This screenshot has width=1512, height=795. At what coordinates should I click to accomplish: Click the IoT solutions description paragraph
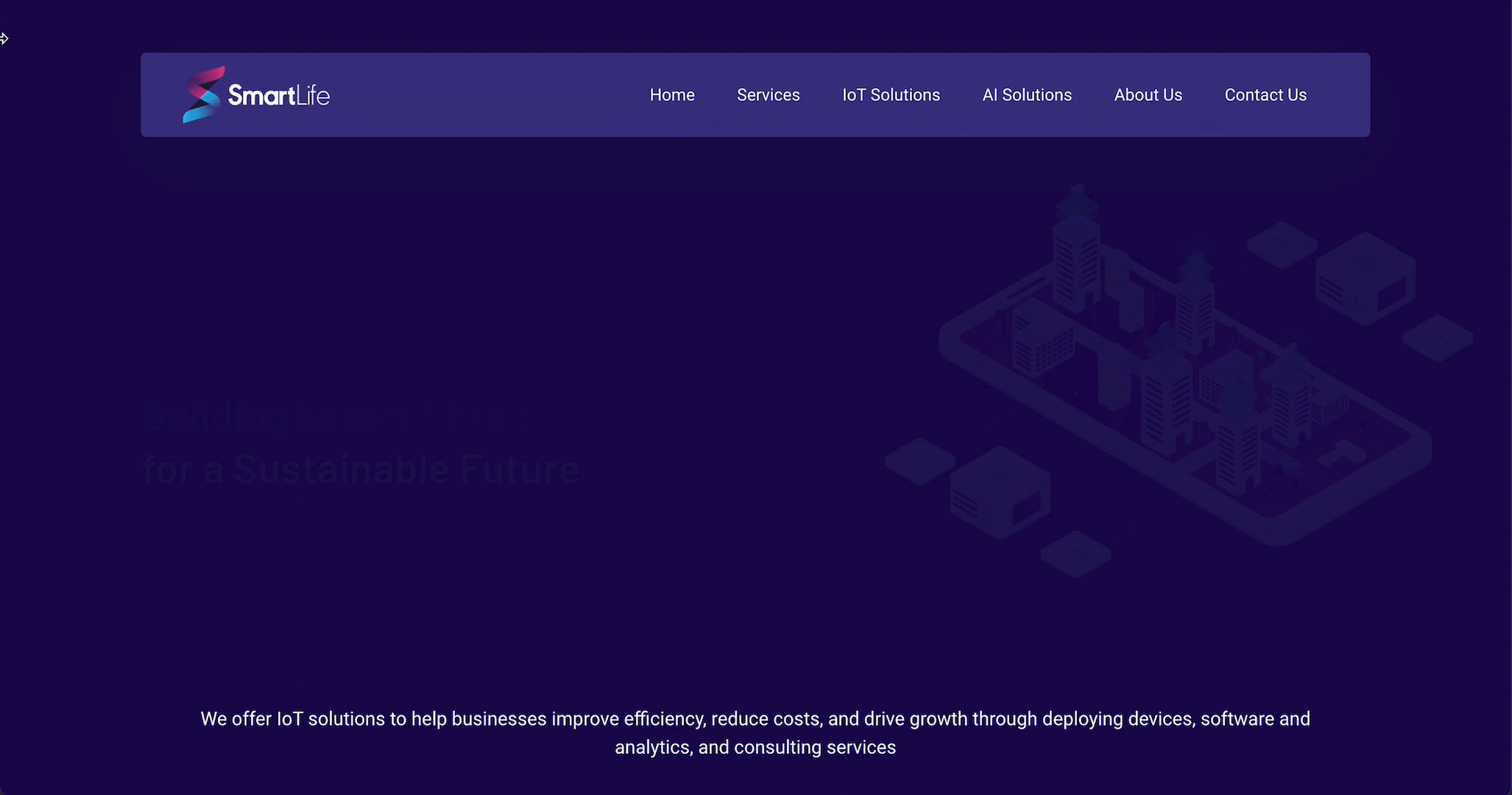point(755,732)
